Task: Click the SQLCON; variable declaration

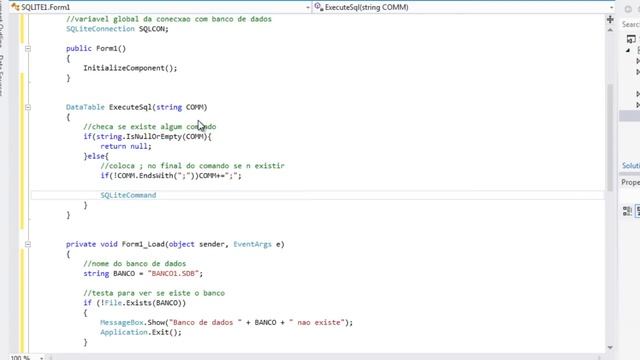Action: 153,29
